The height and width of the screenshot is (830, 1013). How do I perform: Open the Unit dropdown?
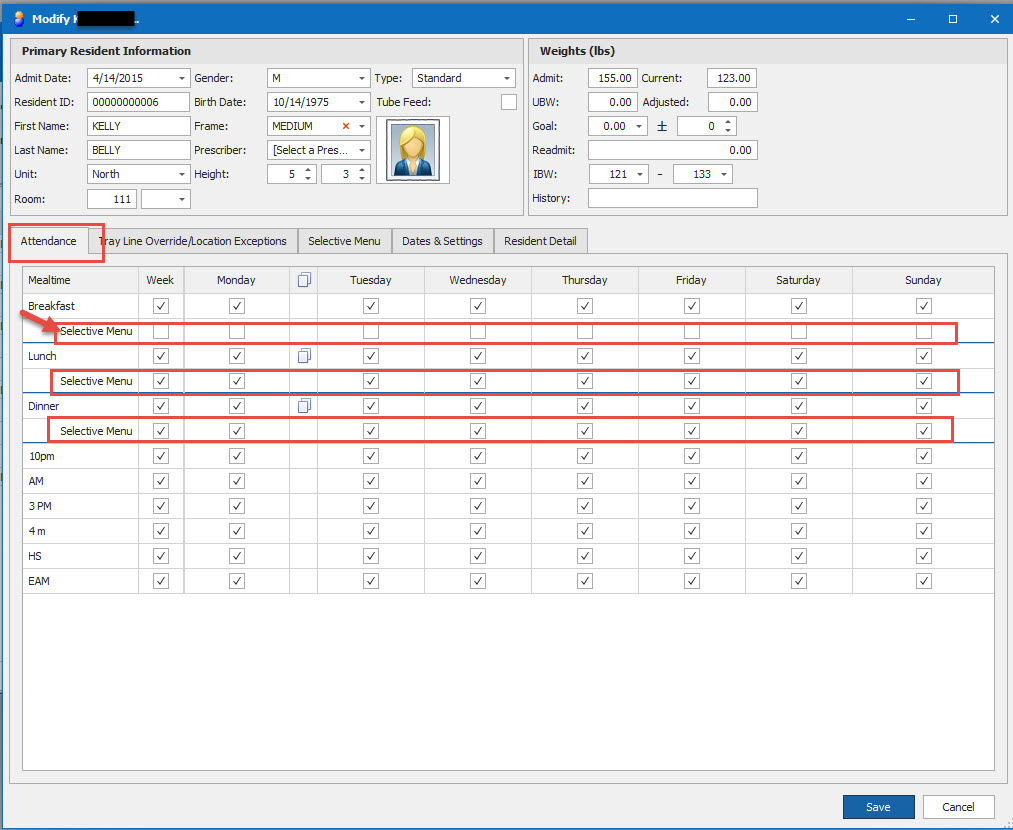(x=182, y=174)
